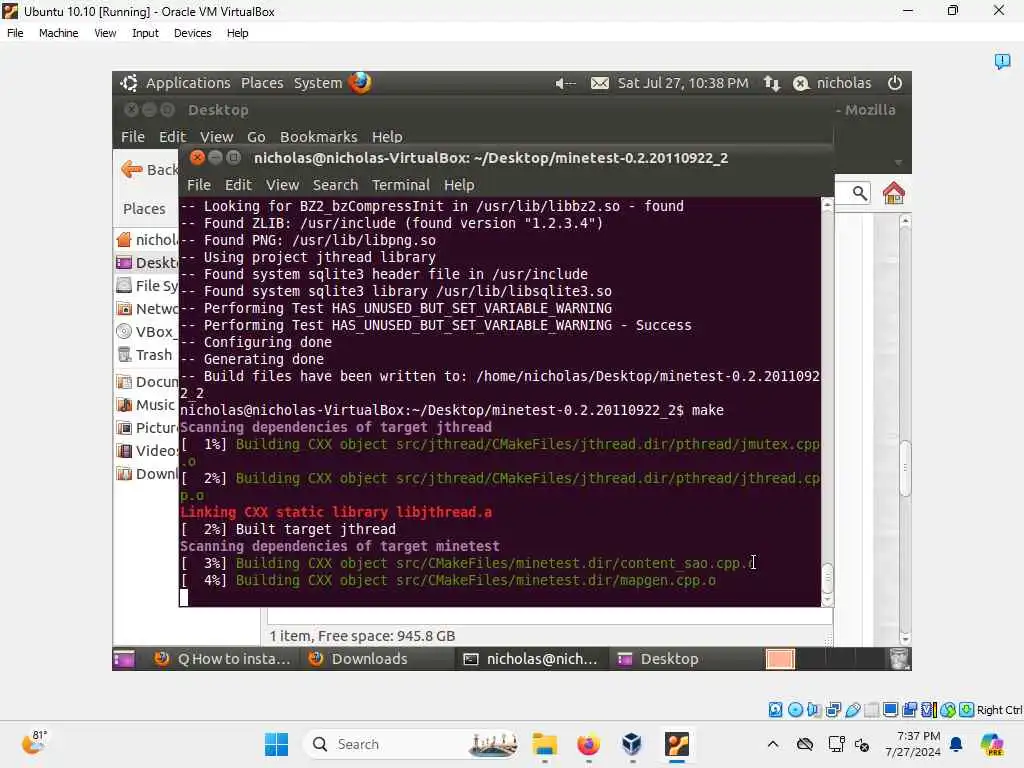Select Documents in Places sidebar

pyautogui.click(x=148, y=381)
